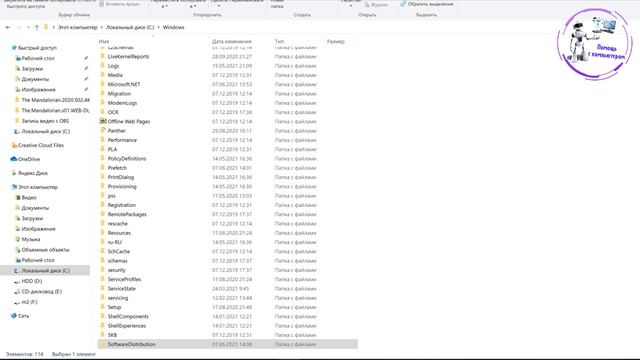The image size is (640, 360).
Task: Open Запись видео с OBS in sidebar
Action: click(x=45, y=121)
